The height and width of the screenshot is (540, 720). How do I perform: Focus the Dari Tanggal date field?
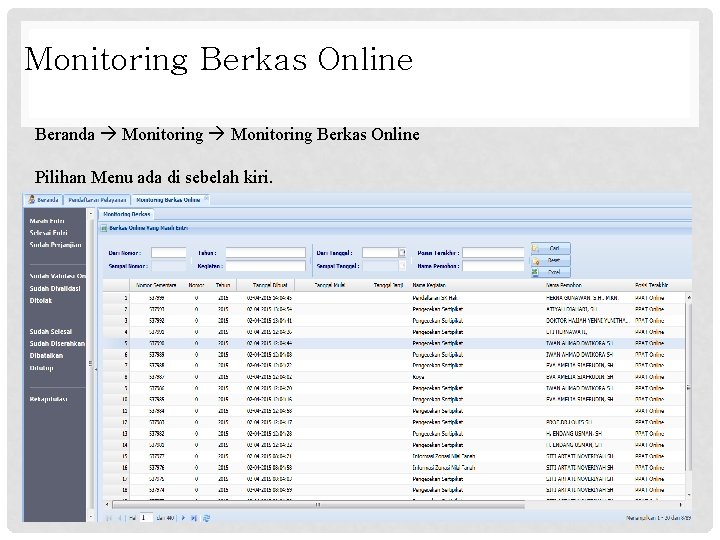coord(380,253)
